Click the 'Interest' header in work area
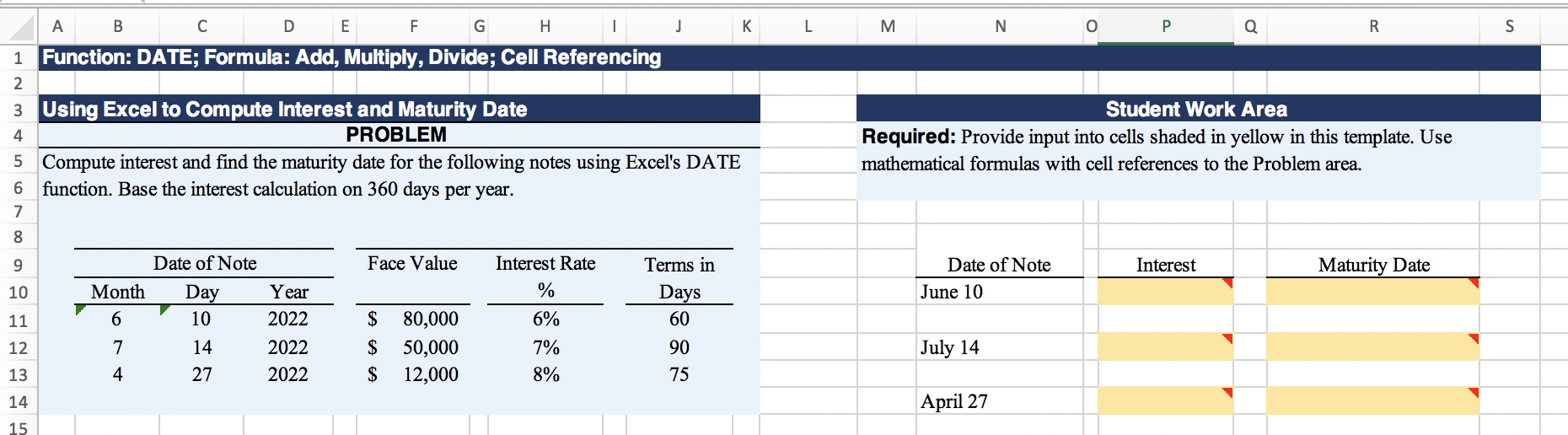Image resolution: width=1568 pixels, height=435 pixels. tap(1166, 266)
